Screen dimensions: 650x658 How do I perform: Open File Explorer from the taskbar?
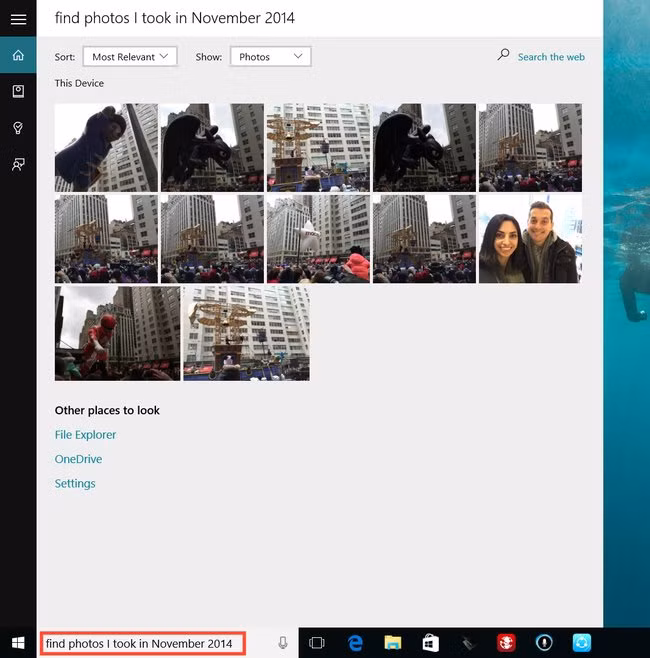tap(393, 643)
